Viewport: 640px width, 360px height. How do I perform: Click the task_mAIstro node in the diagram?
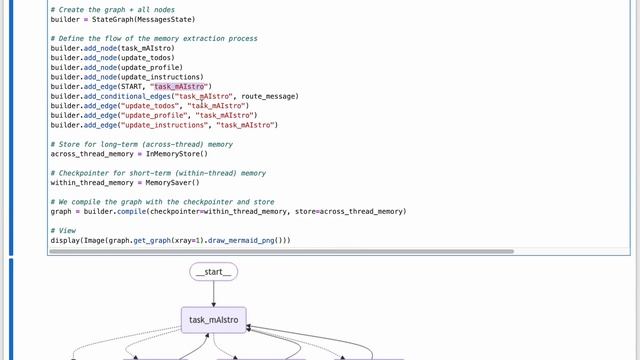tap(214, 320)
